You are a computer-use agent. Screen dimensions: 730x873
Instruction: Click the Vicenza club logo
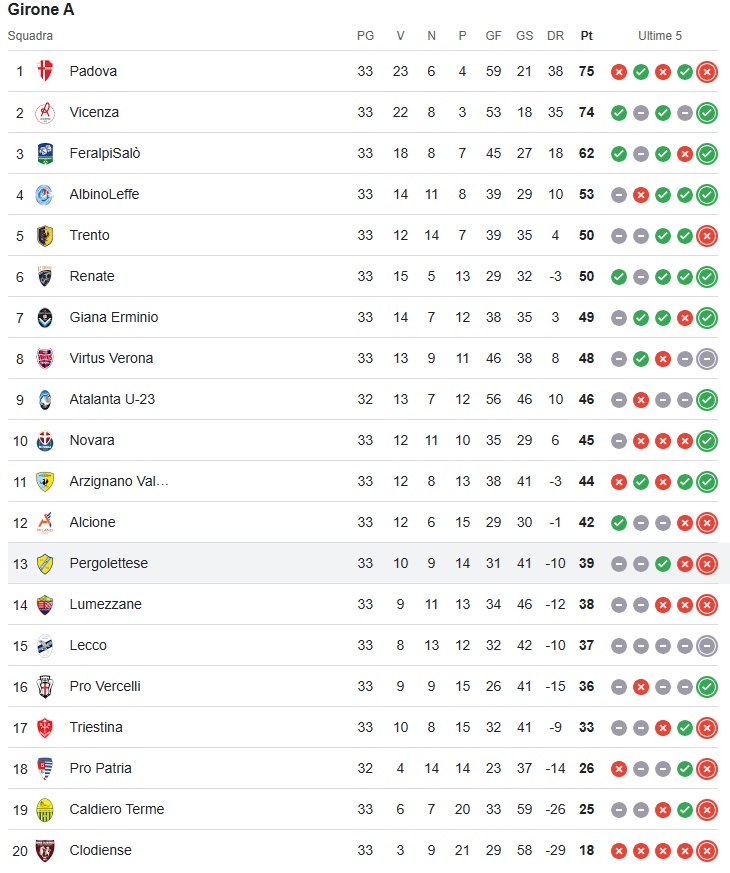point(45,112)
